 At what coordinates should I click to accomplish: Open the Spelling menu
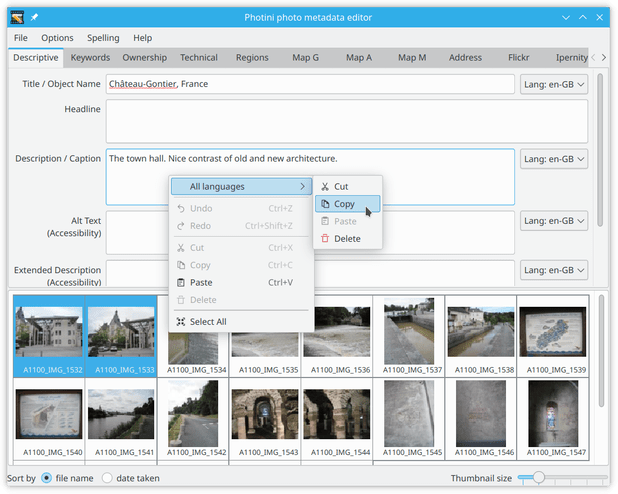pyautogui.click(x=103, y=38)
